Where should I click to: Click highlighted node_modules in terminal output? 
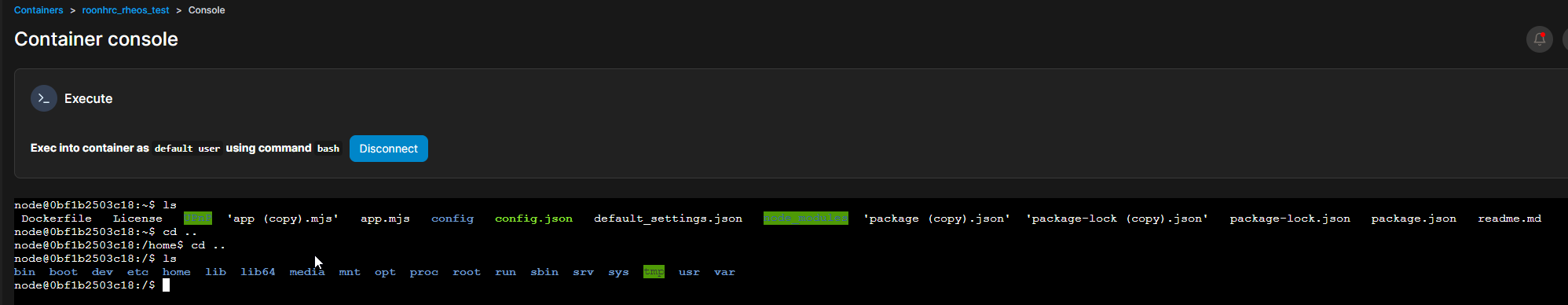(806, 219)
